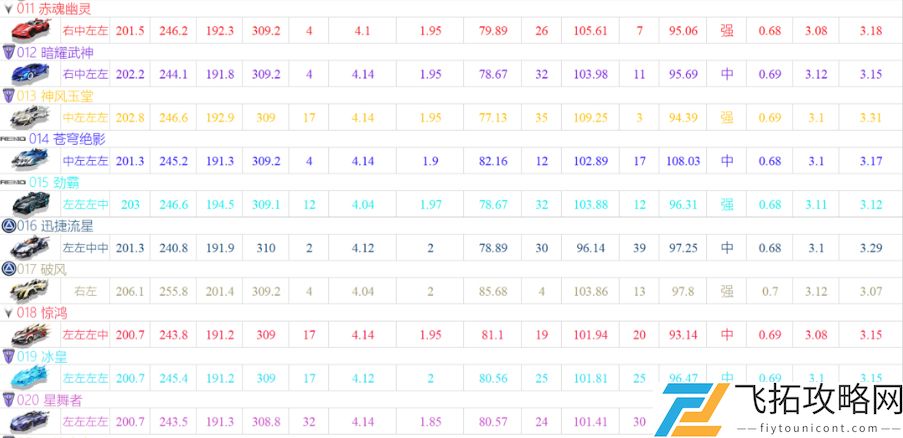Viewport: 903px width, 438px height.
Task: Click the car thumbnail for 惊鸿
Action: pyautogui.click(x=30, y=335)
